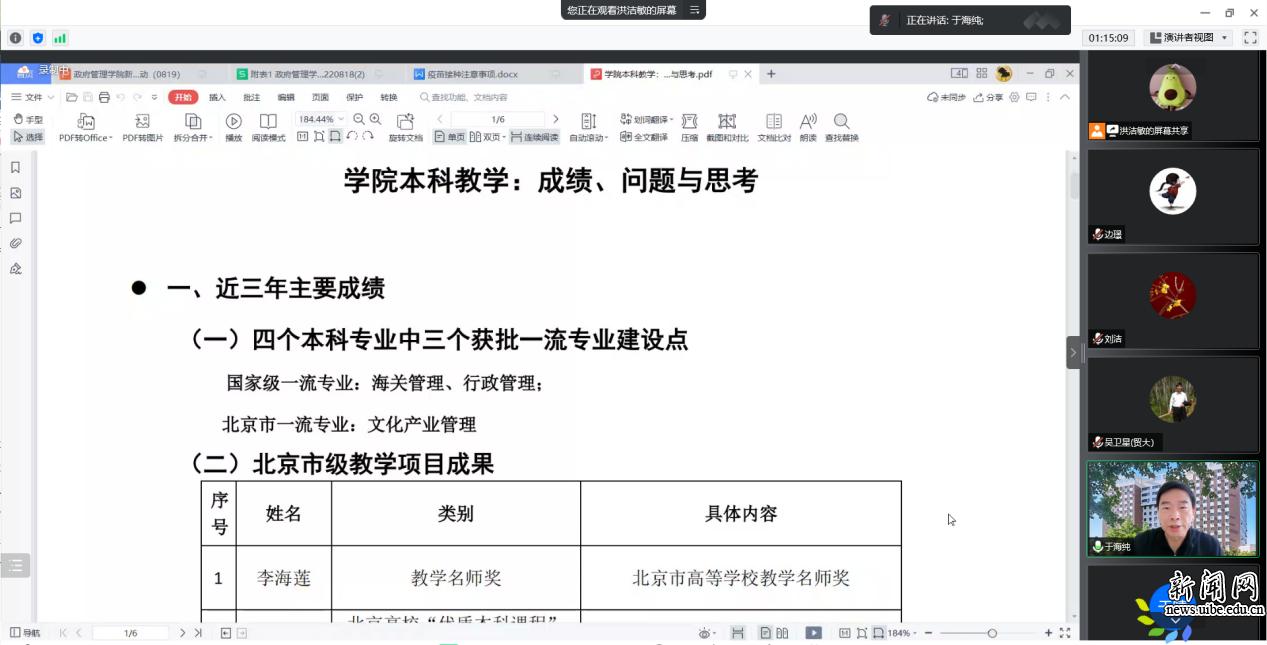Open the 保护 ribbon tab
Image resolution: width=1267 pixels, height=645 pixels.
(354, 97)
